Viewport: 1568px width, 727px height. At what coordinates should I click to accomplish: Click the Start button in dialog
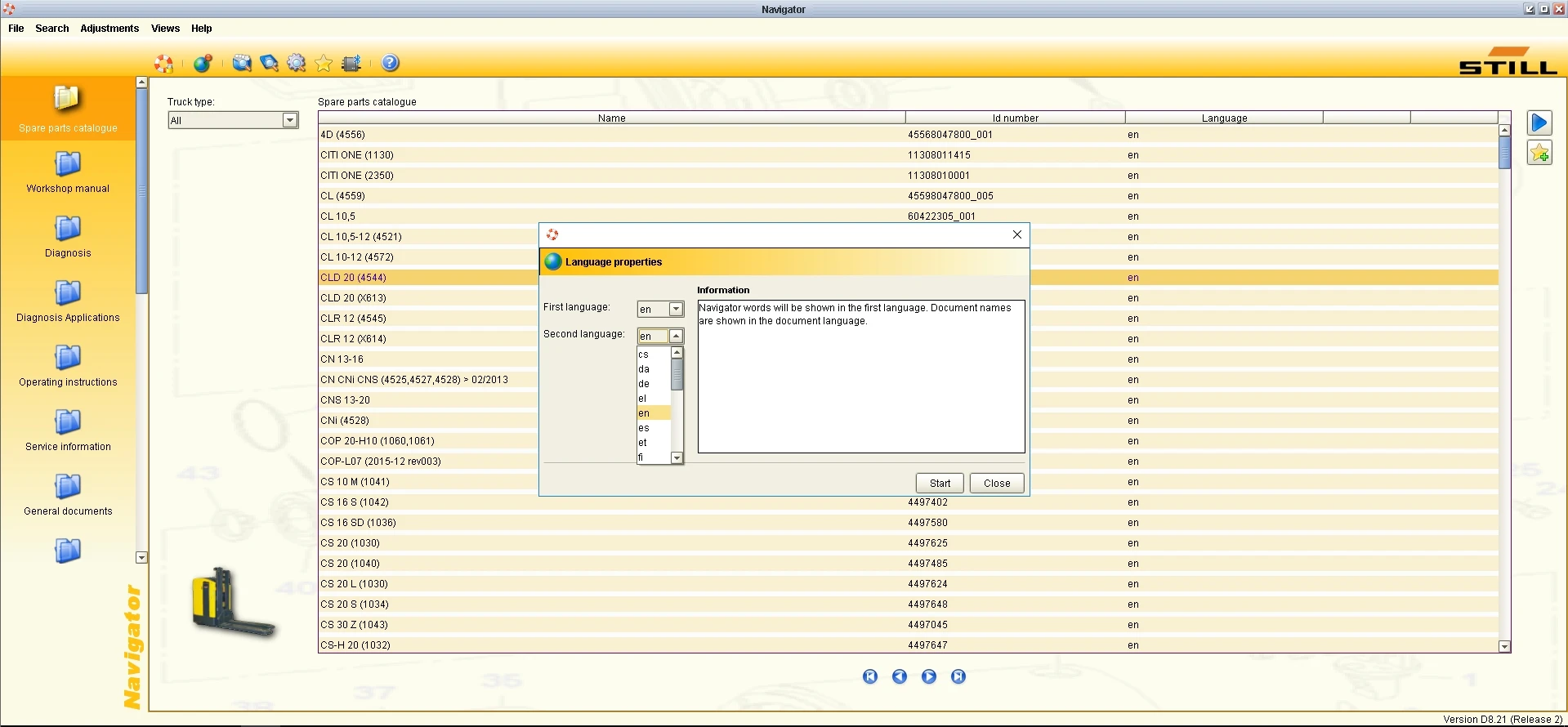point(940,483)
